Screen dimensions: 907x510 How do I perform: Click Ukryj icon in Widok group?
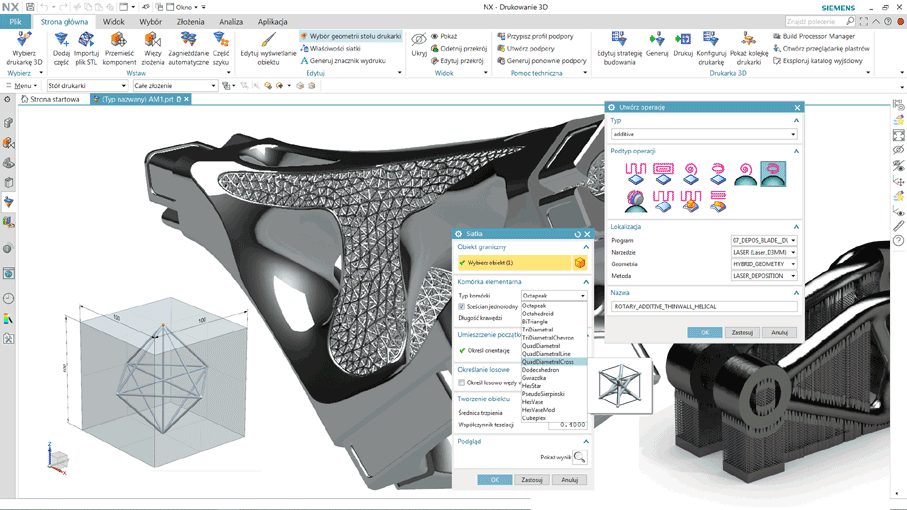pos(419,40)
